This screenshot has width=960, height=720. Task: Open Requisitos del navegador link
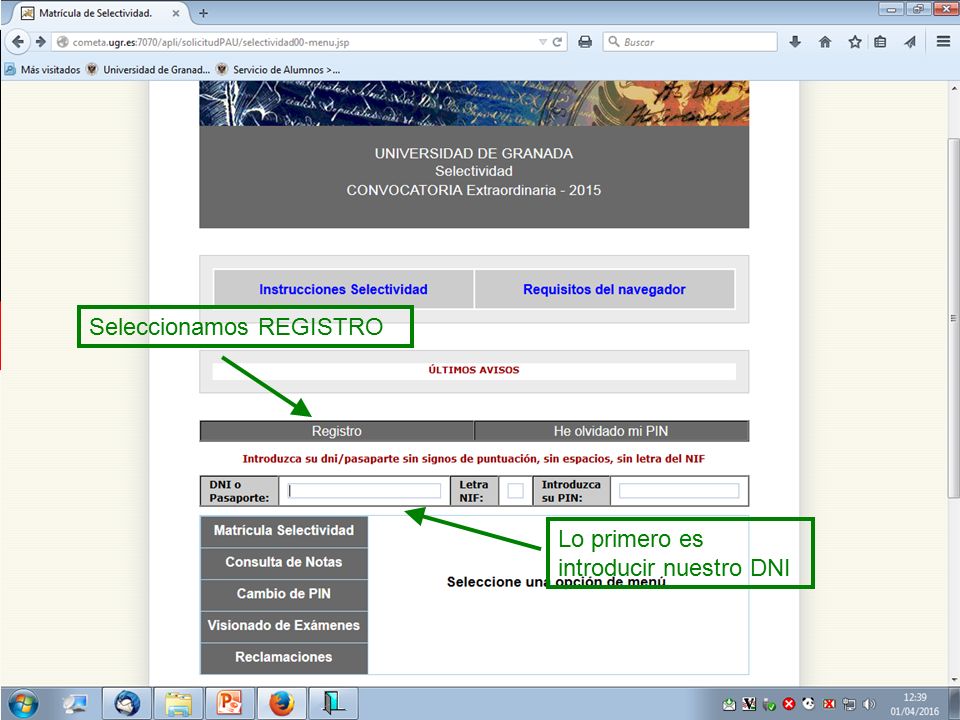click(604, 289)
